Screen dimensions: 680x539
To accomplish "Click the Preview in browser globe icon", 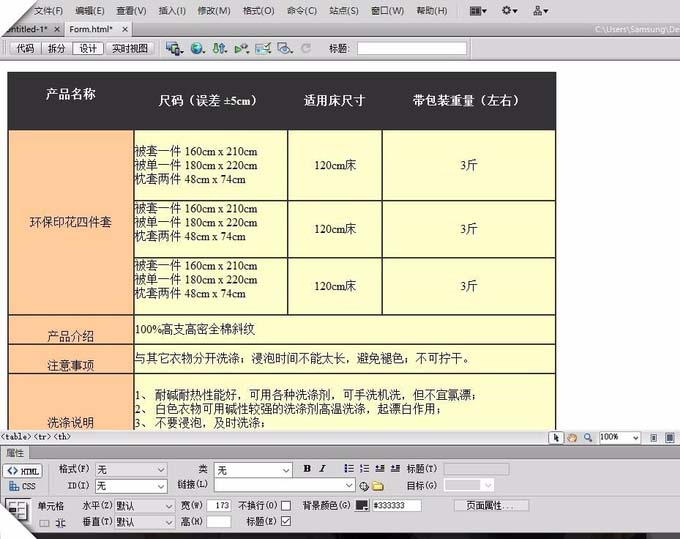I will pos(197,48).
